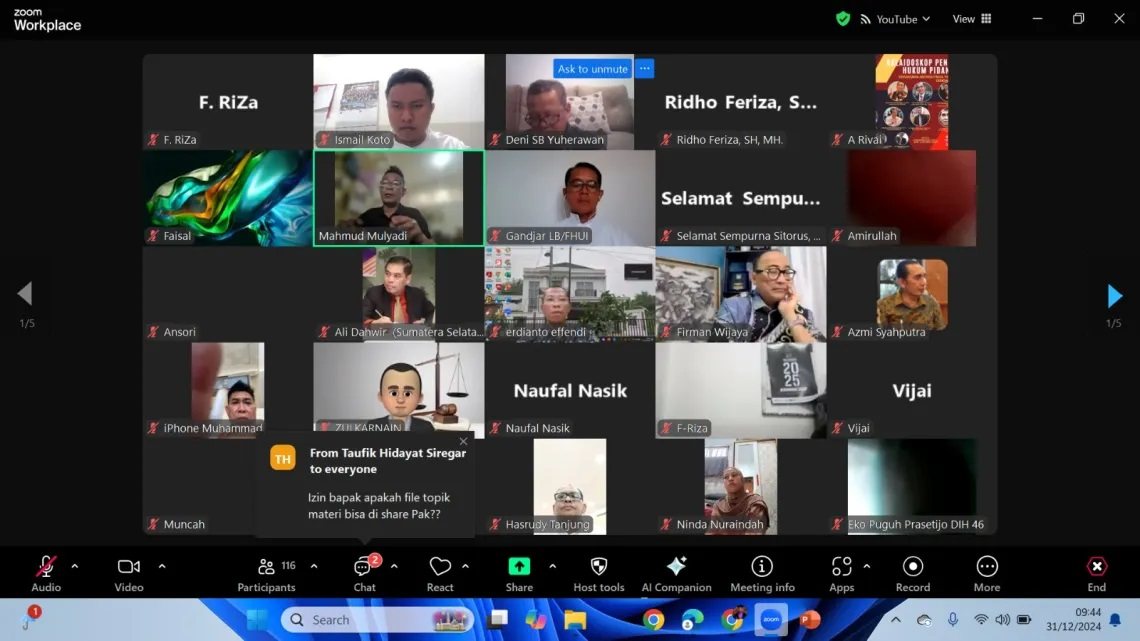Image resolution: width=1140 pixels, height=641 pixels.
Task: Open the Participants panel
Action: point(266,574)
